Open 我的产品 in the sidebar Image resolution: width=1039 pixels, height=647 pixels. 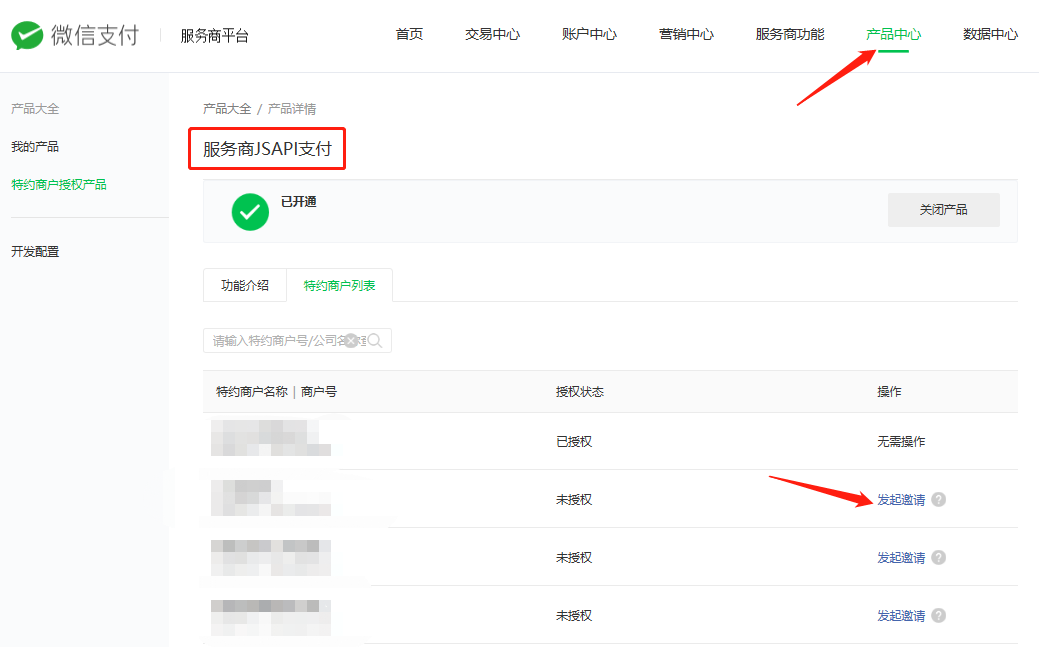click(35, 147)
